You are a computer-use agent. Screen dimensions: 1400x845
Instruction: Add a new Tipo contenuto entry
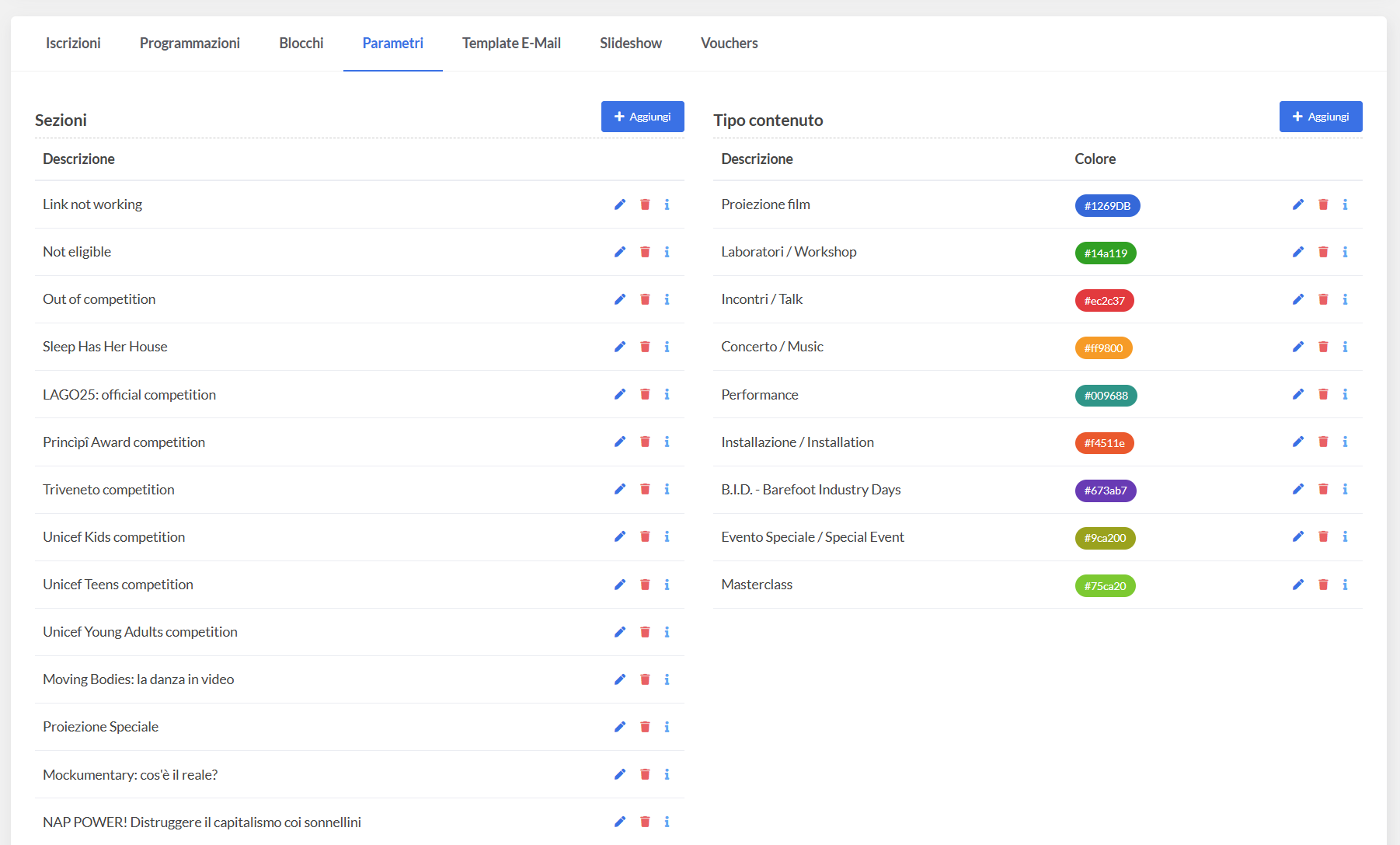(x=1320, y=117)
